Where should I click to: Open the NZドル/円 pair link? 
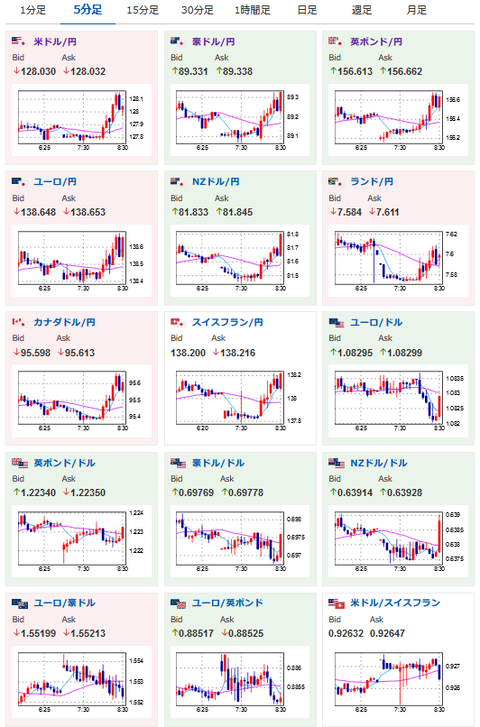click(x=216, y=182)
